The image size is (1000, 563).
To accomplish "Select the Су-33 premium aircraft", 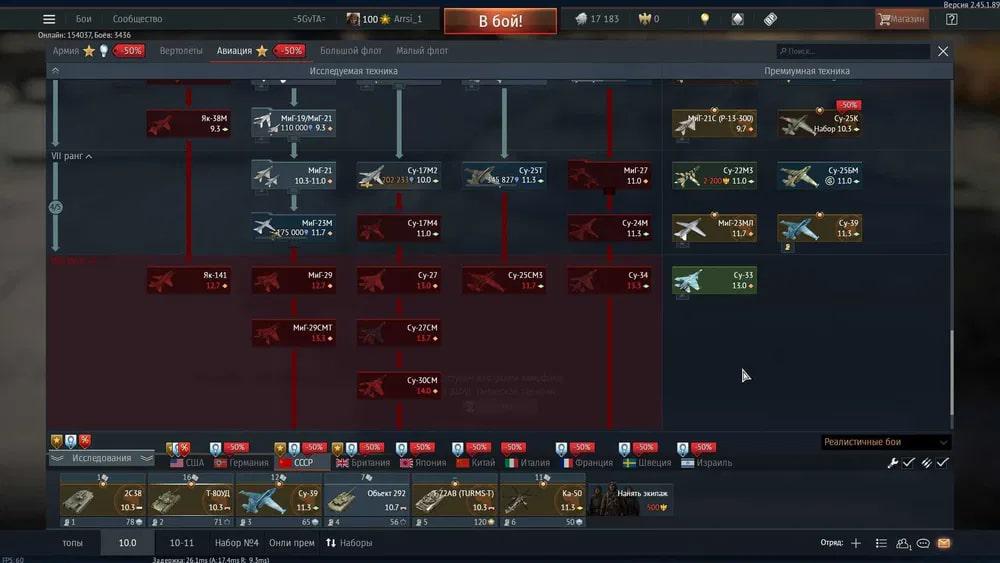I will pos(714,280).
